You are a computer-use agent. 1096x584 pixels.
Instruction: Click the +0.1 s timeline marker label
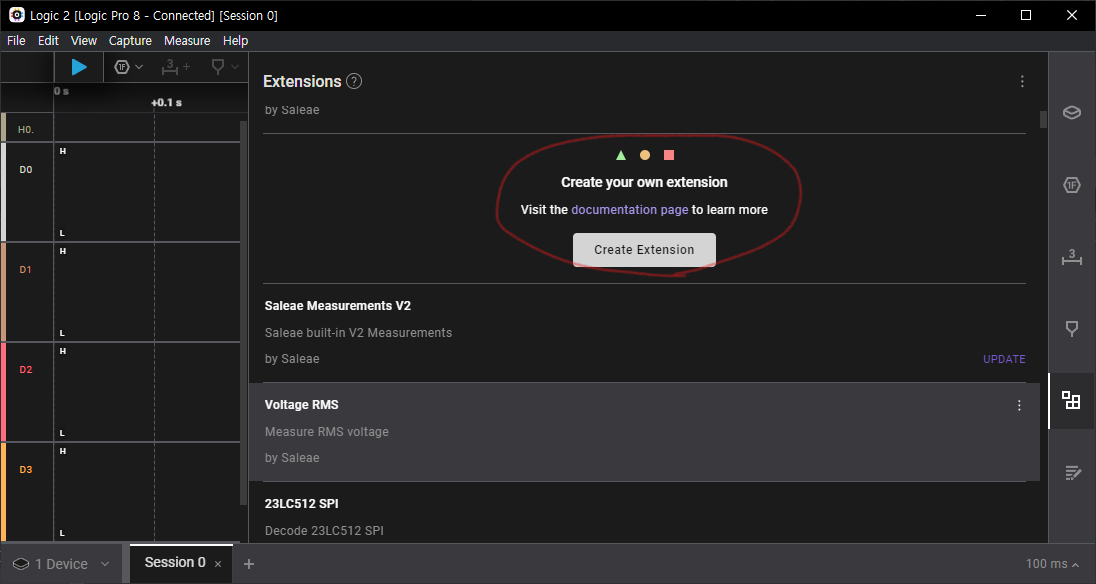166,103
